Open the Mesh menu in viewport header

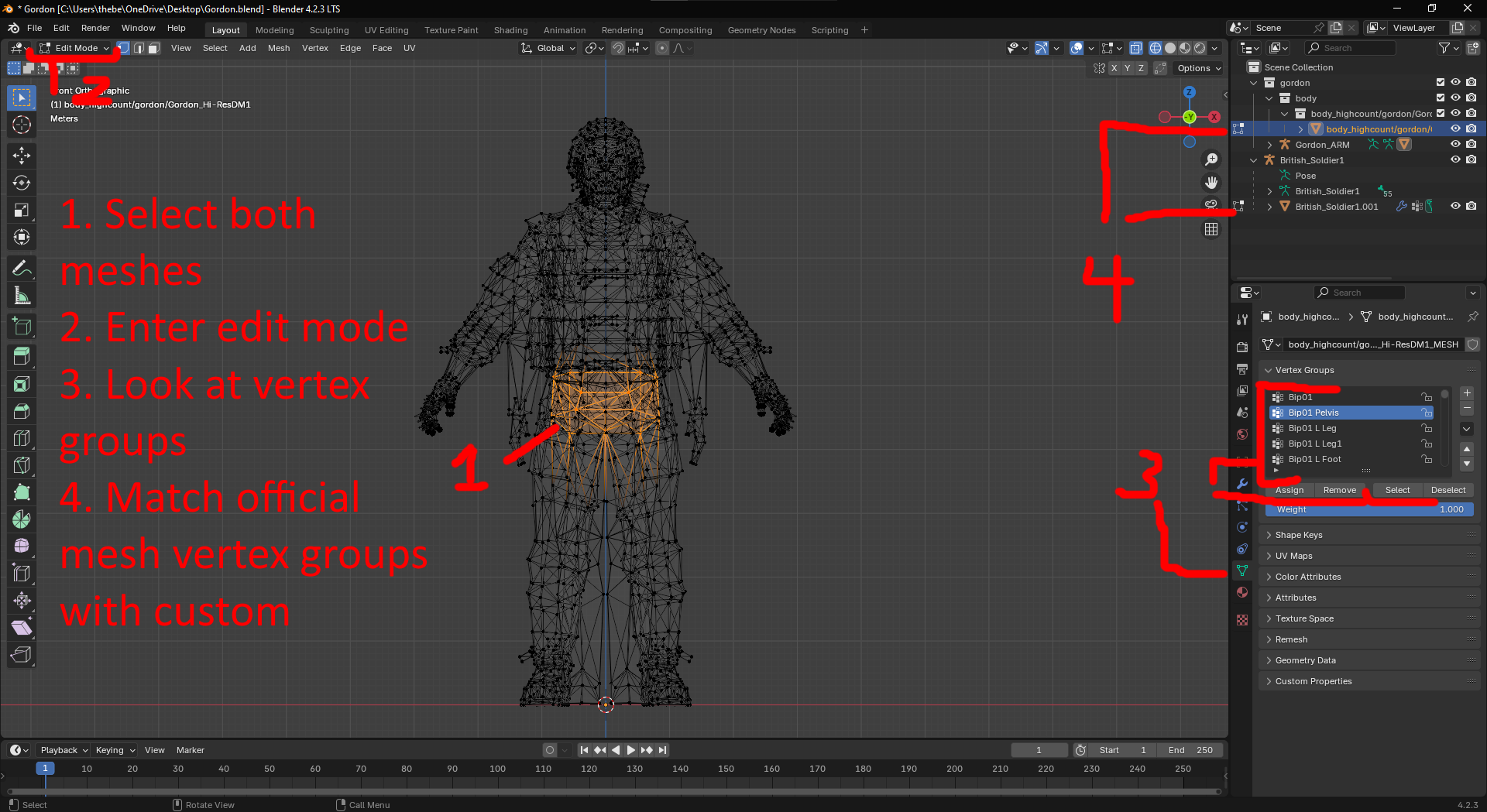point(279,48)
